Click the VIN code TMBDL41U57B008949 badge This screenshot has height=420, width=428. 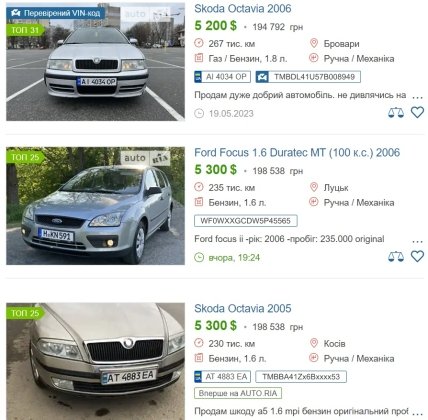(x=308, y=77)
